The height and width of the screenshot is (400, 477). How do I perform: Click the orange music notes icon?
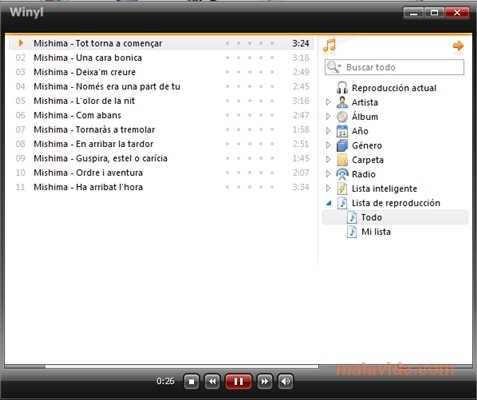tap(329, 45)
